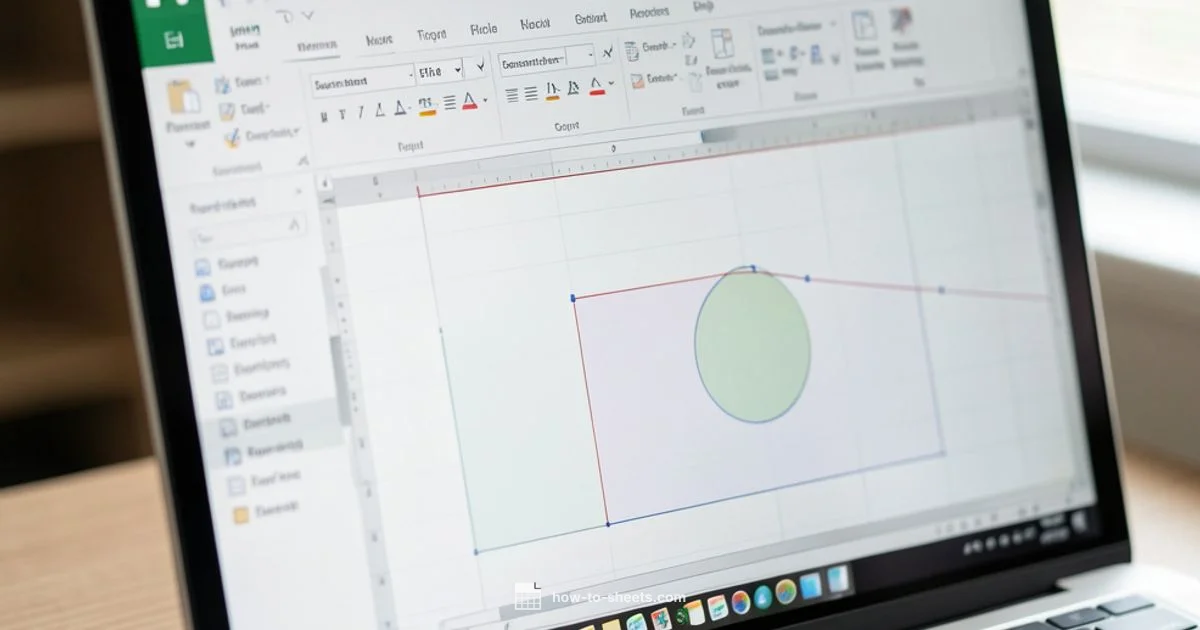Click the green Excel app icon

(174, 40)
